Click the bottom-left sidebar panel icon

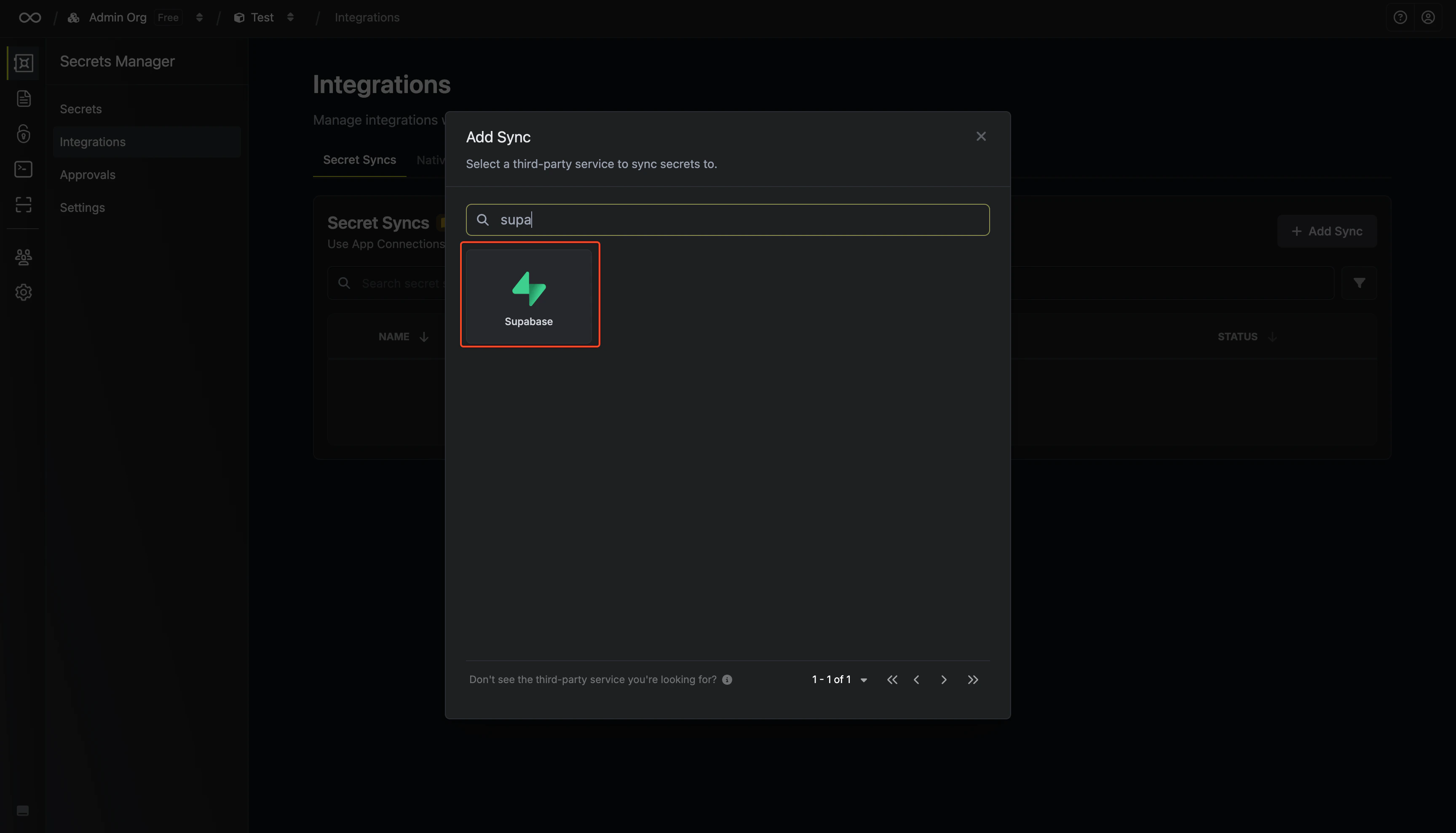[x=23, y=811]
